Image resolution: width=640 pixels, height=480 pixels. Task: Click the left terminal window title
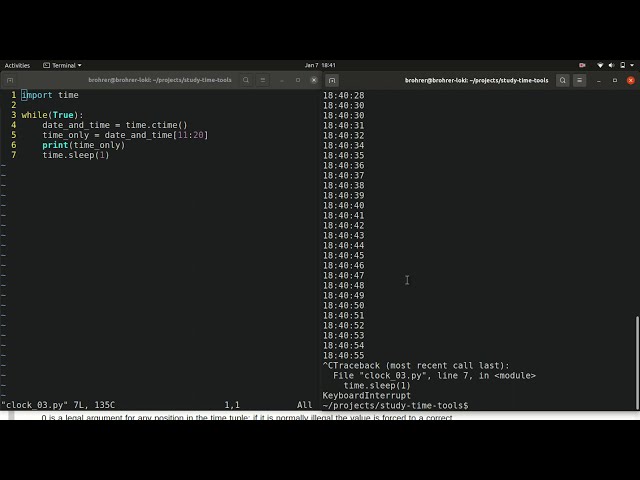point(160,80)
